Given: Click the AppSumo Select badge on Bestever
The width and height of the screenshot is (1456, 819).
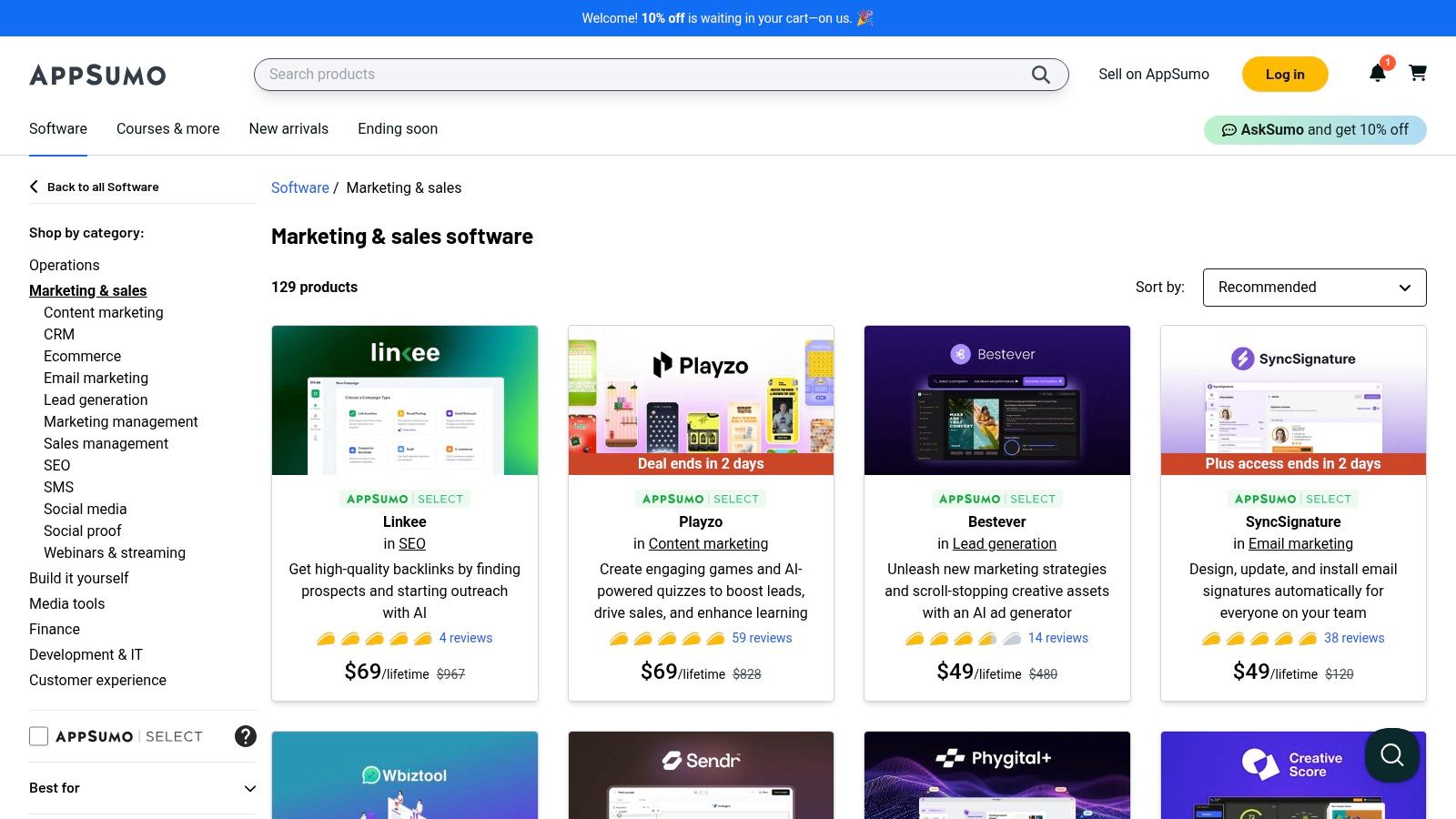Looking at the screenshot, I should (997, 499).
